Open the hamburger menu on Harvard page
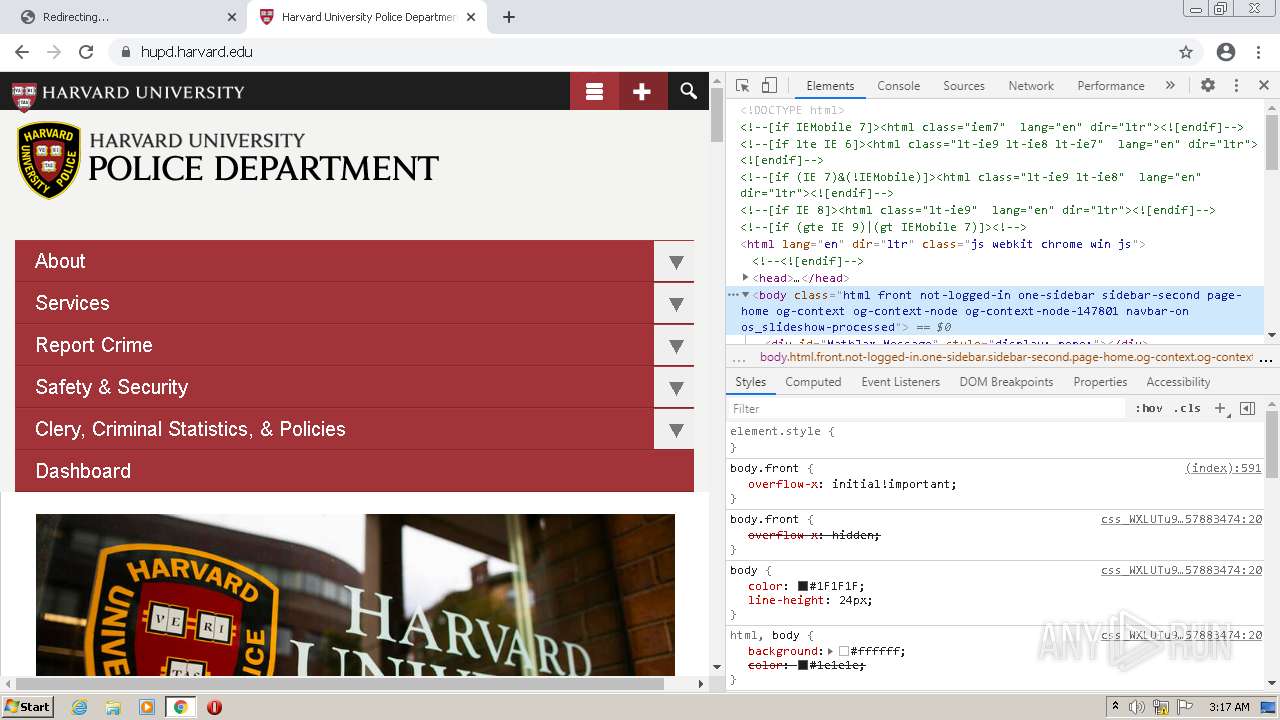Image resolution: width=1280 pixels, height=720 pixels. click(594, 91)
